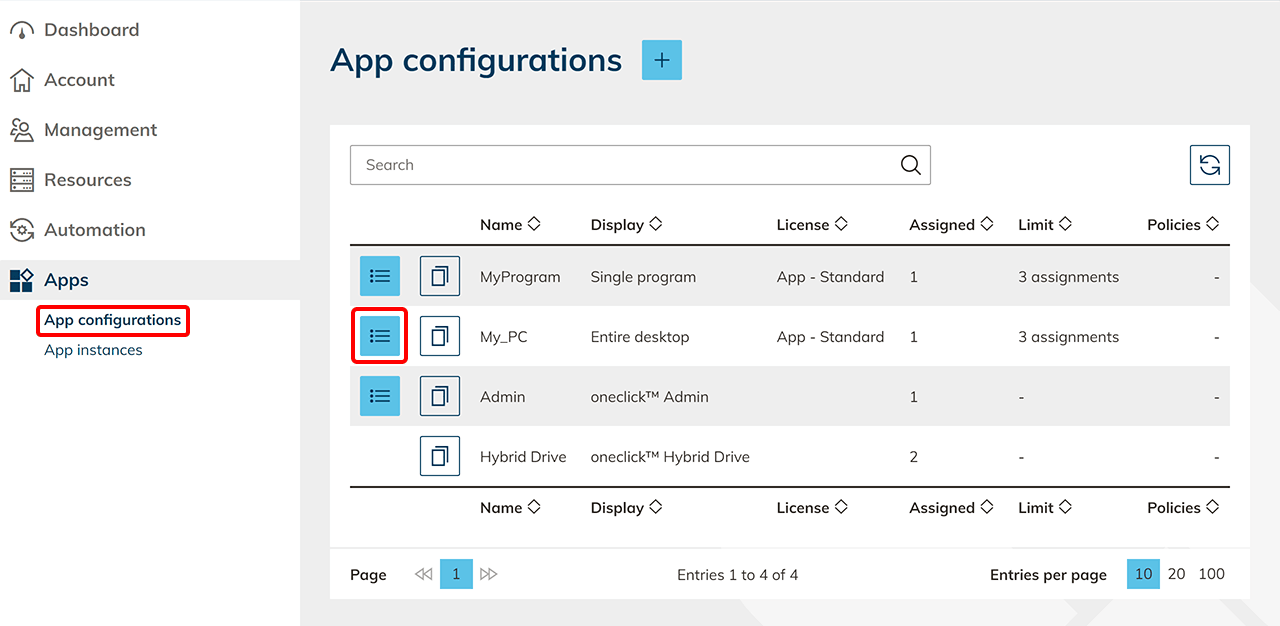Open the Resources section in sidebar
The height and width of the screenshot is (626, 1280).
coord(87,180)
